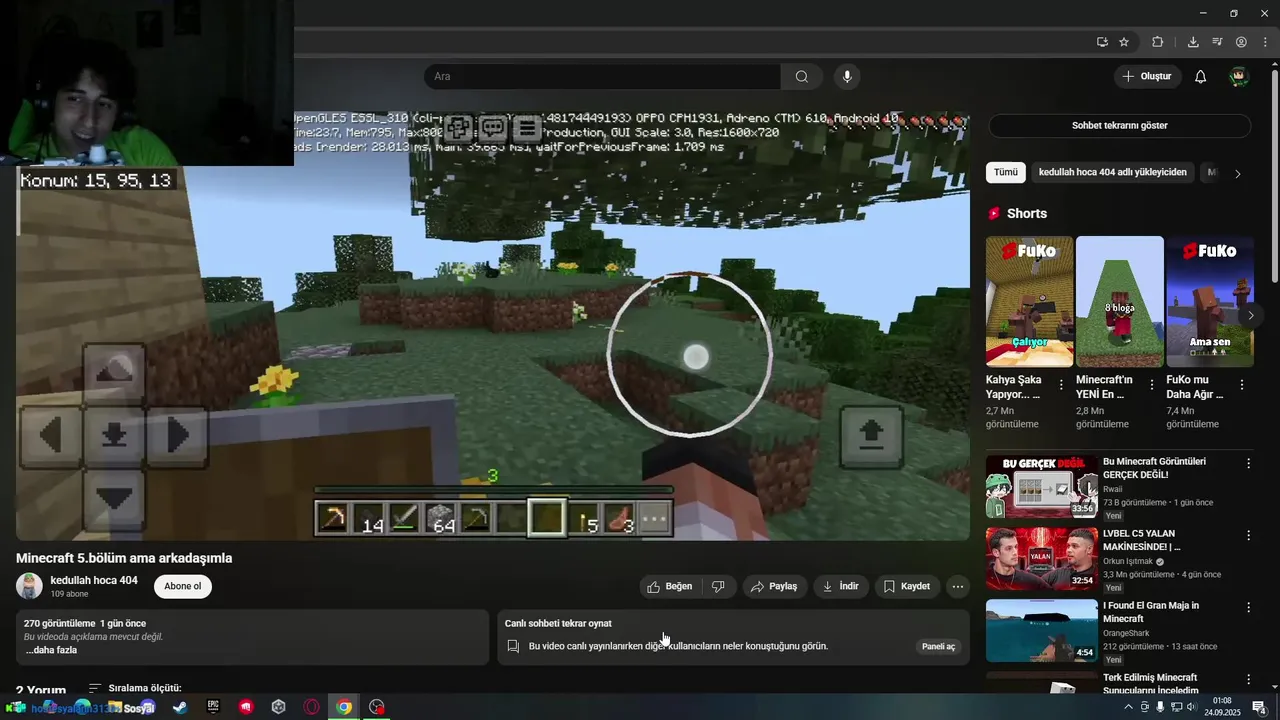Open the FuKo mu Daha Ağır short

pos(1209,302)
